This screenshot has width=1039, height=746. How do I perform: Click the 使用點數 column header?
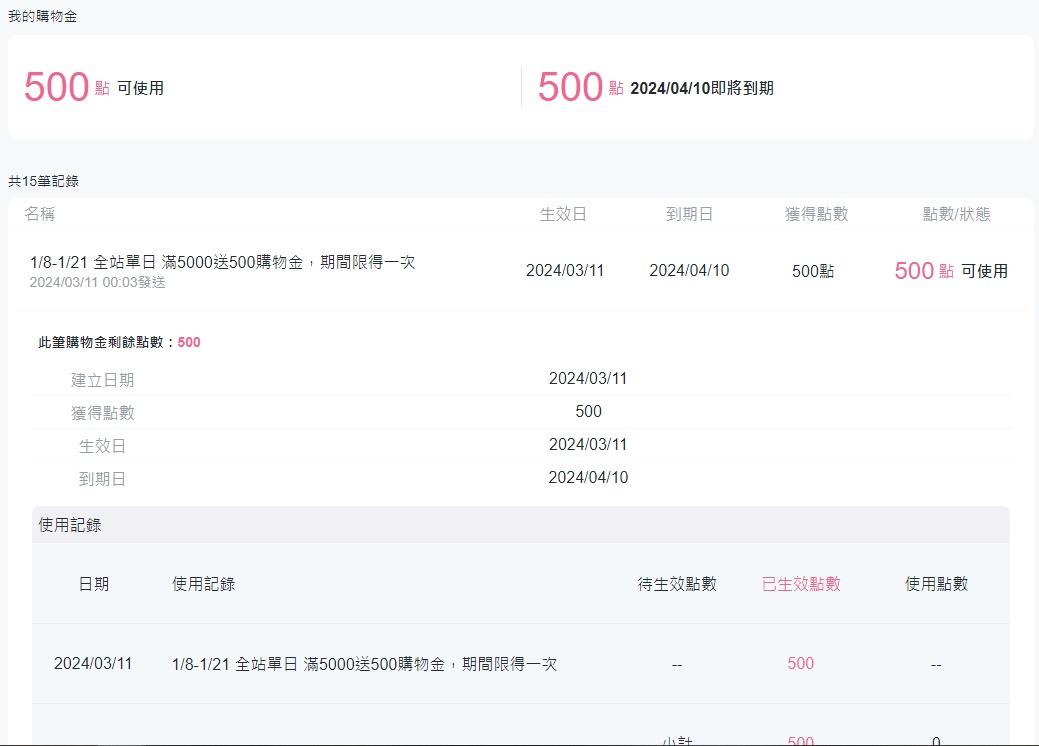point(936,584)
